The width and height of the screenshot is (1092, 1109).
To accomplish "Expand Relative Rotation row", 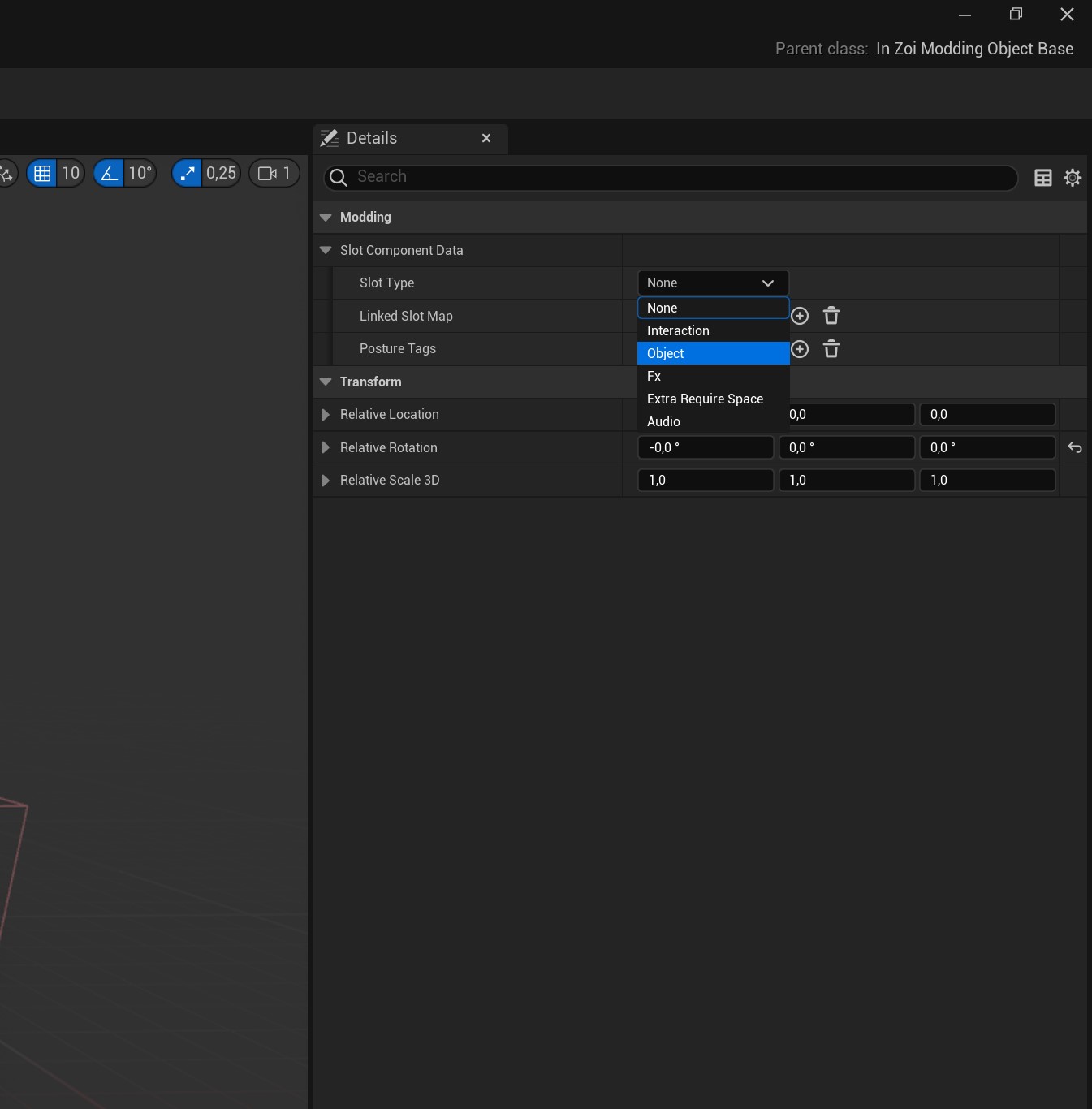I will click(x=326, y=447).
